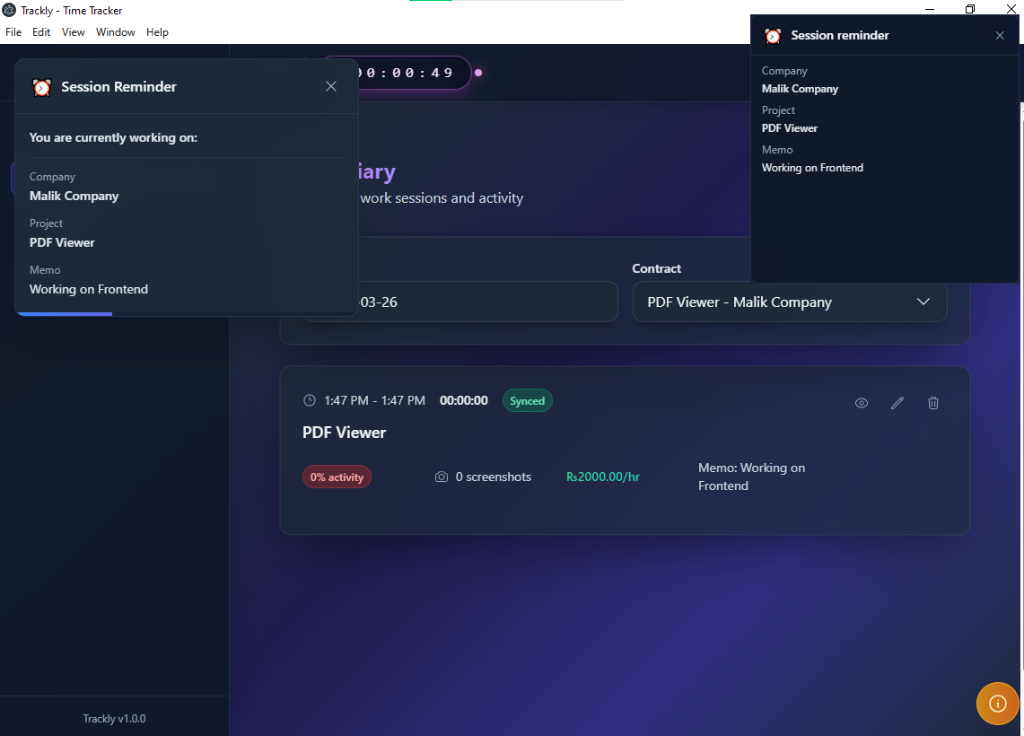
Task: Click the PDF Viewer session card title
Action: coord(344,432)
